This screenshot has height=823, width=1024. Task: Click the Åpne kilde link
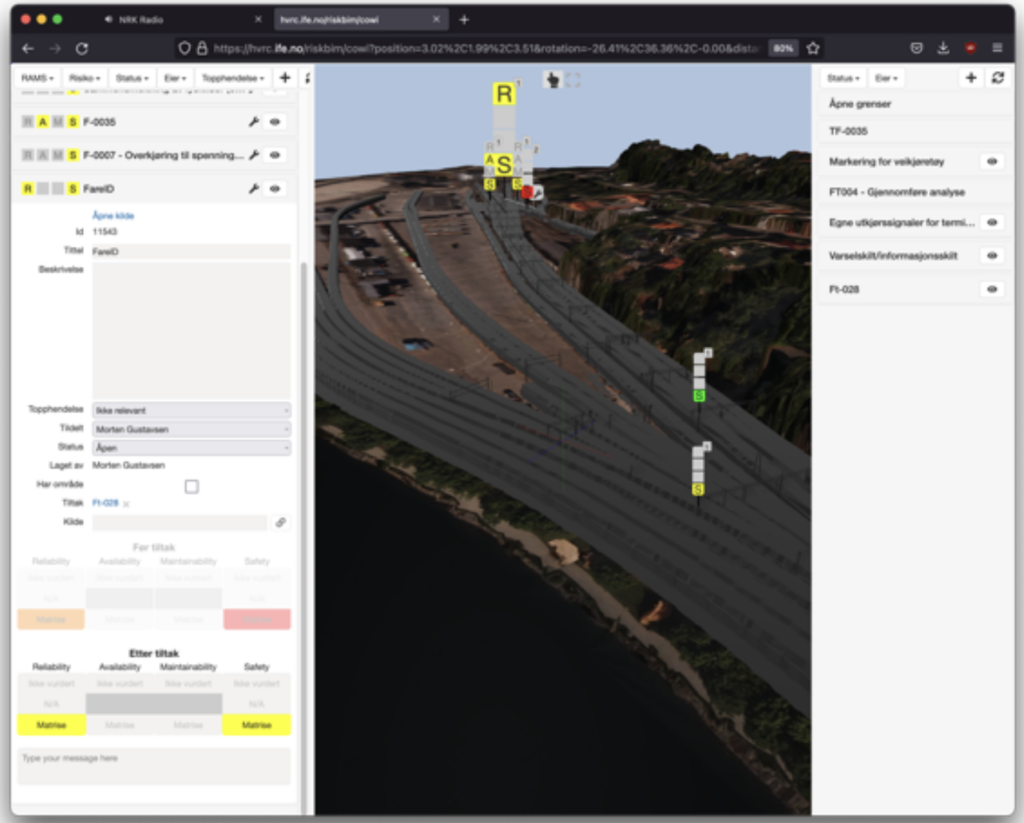click(113, 216)
